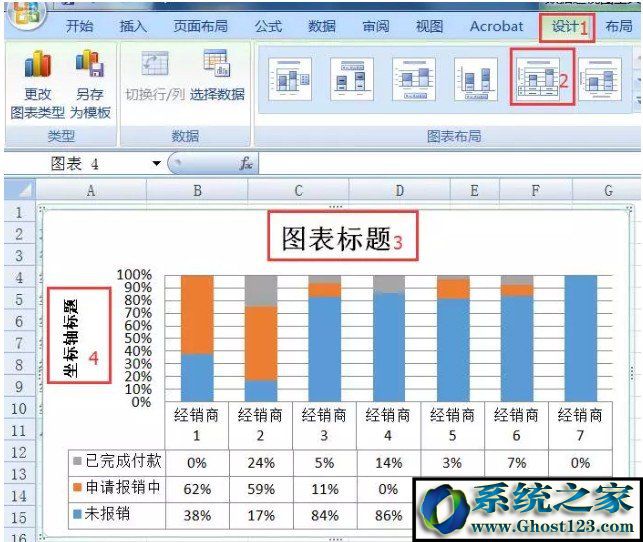Choose the first chart layout thumbnail

290,79
